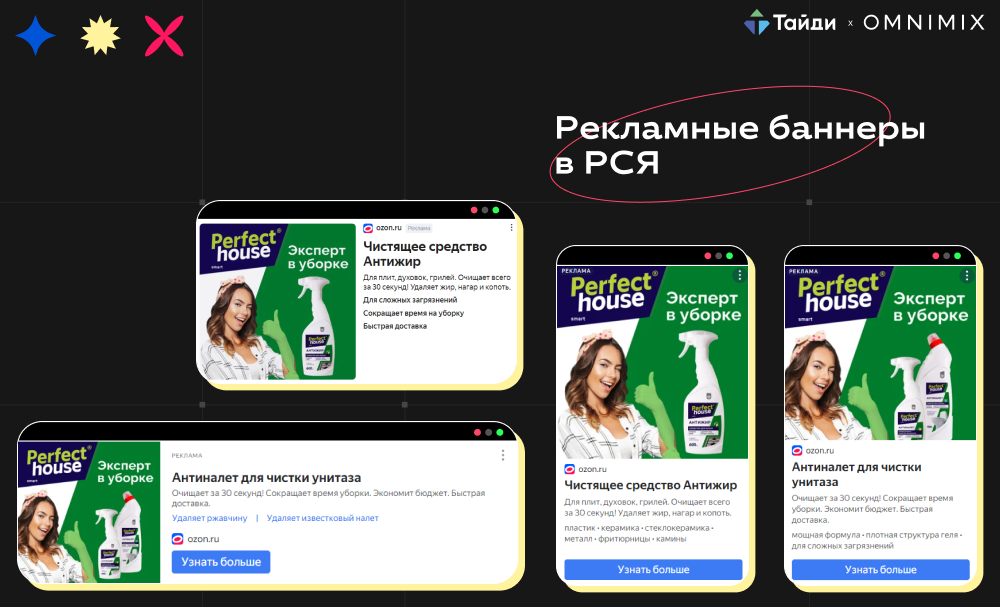Click the Чистящее средство Антижир headline in top banner
The image size is (1000, 607).
click(x=425, y=254)
